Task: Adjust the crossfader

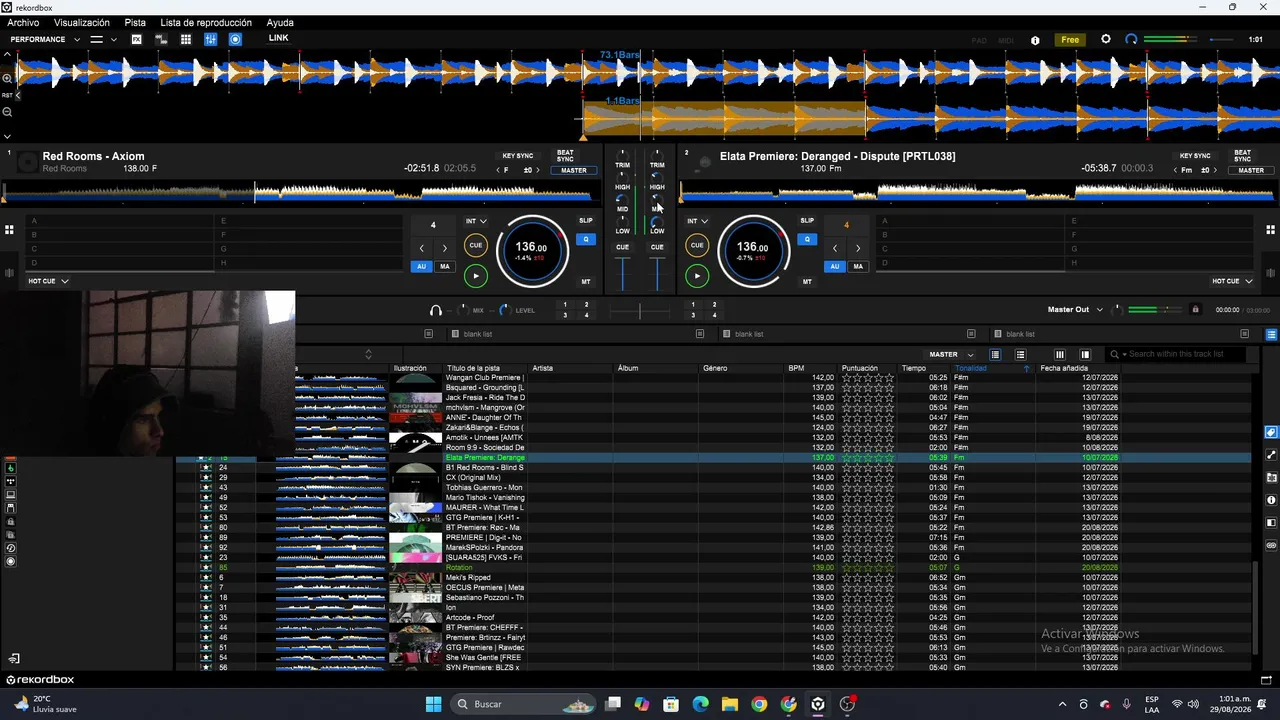Action: pos(640,311)
